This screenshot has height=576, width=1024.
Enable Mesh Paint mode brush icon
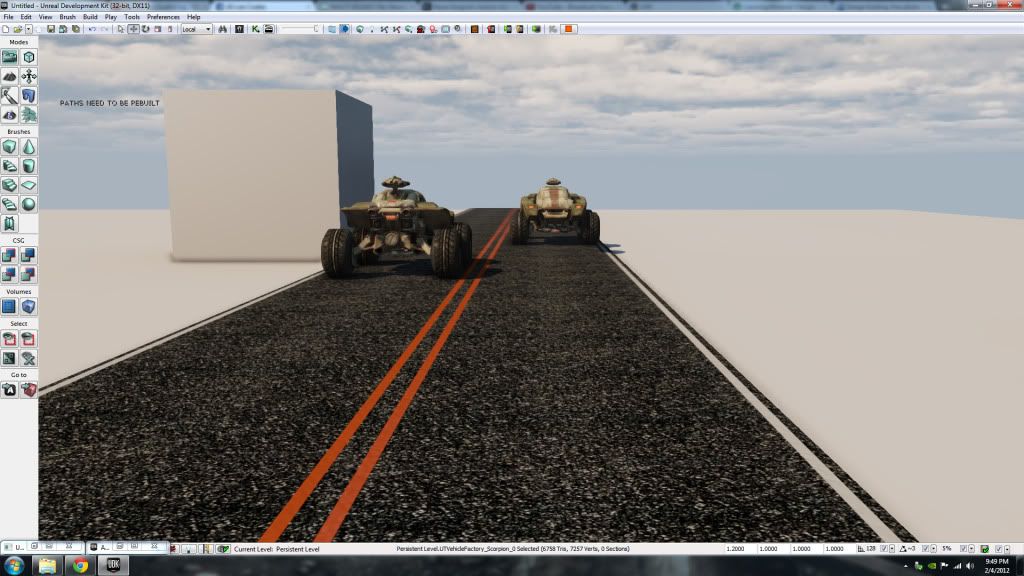tap(9, 96)
